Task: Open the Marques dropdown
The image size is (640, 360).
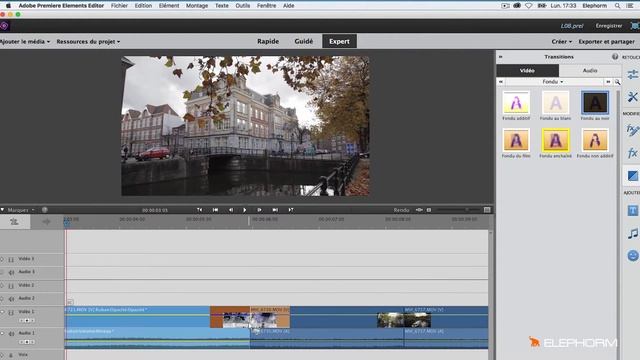Action: click(x=21, y=210)
